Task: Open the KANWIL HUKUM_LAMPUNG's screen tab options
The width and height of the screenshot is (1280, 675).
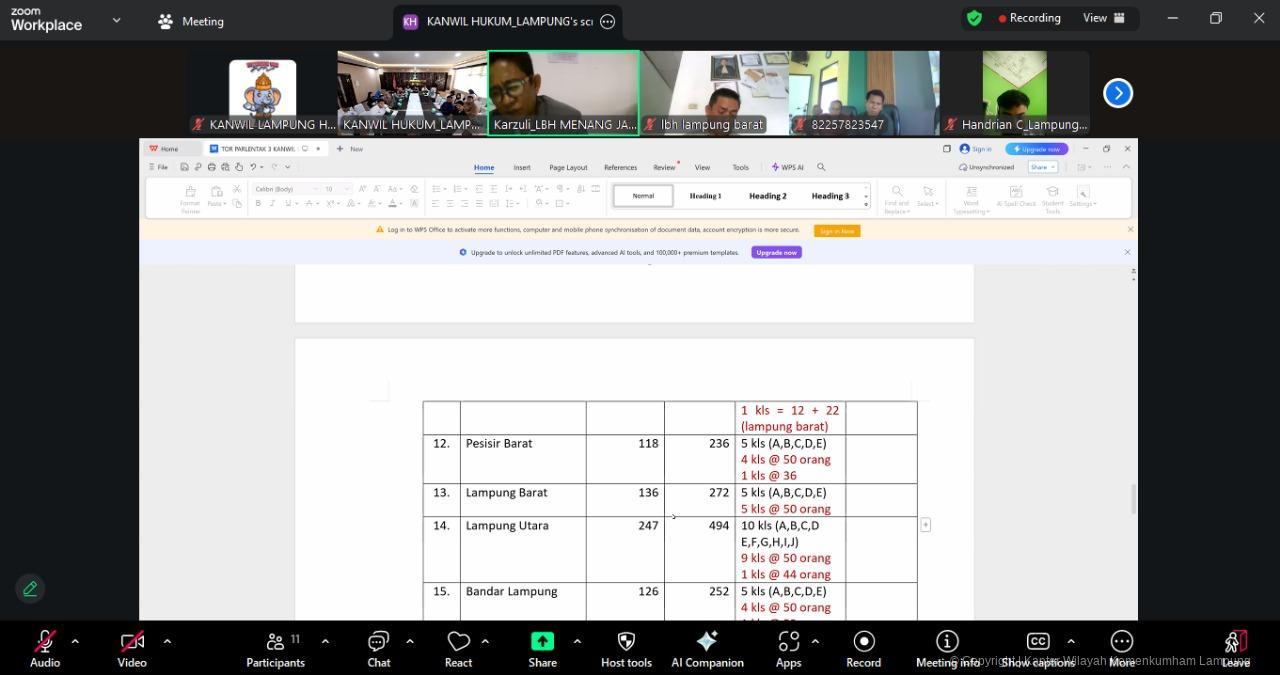Action: pyautogui.click(x=607, y=21)
